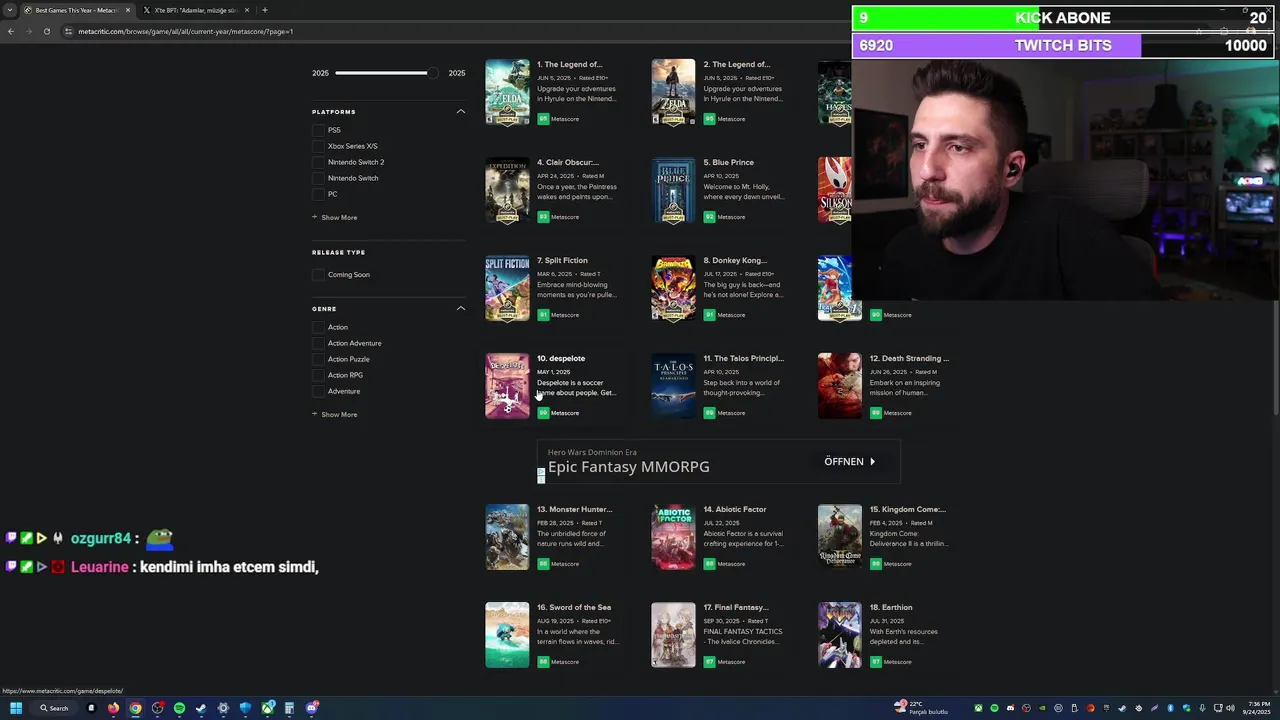The width and height of the screenshot is (1280, 720).
Task: Adjust the release year range slider handle
Action: click(432, 73)
